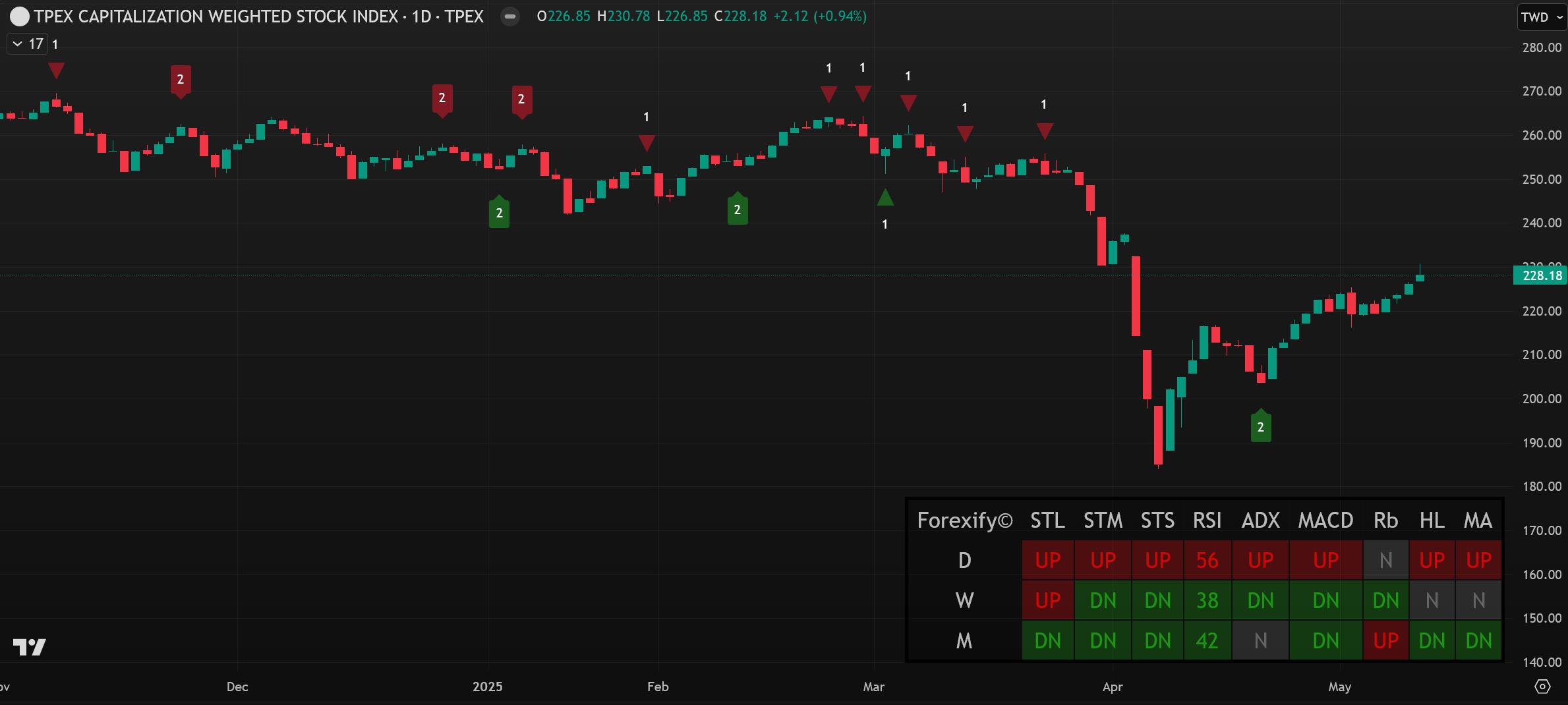
Task: Click the Rb column header
Action: click(1385, 521)
